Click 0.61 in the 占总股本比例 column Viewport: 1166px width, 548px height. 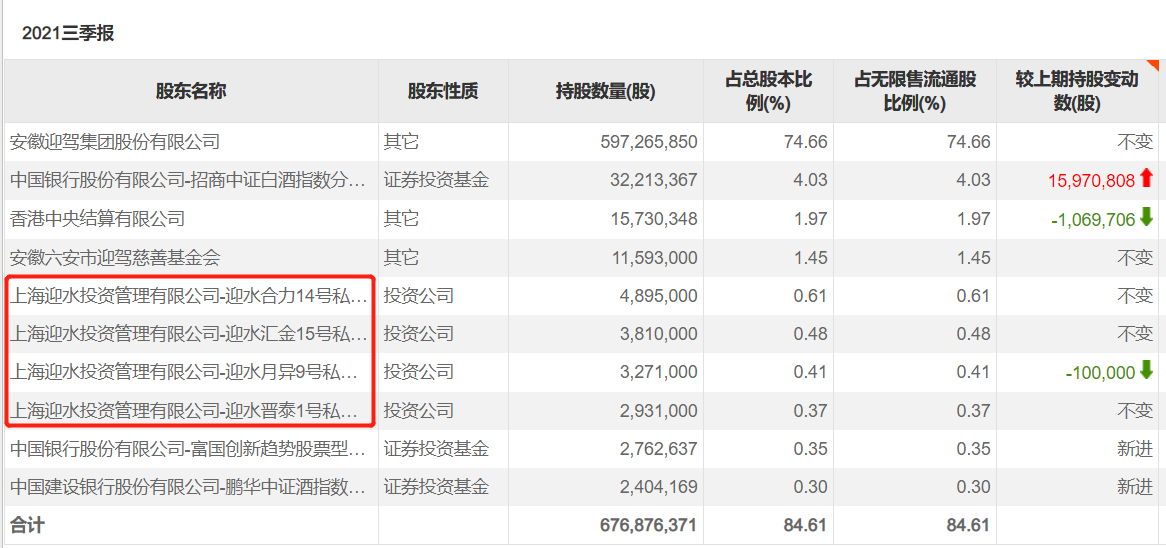[812, 296]
